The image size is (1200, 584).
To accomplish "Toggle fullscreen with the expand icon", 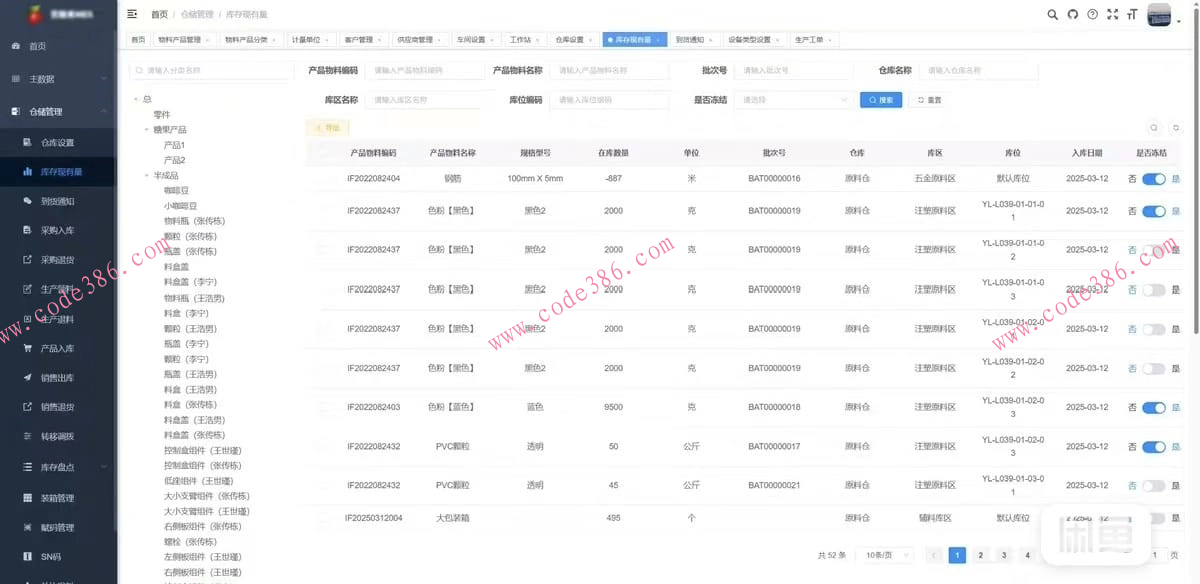I will [x=1113, y=14].
